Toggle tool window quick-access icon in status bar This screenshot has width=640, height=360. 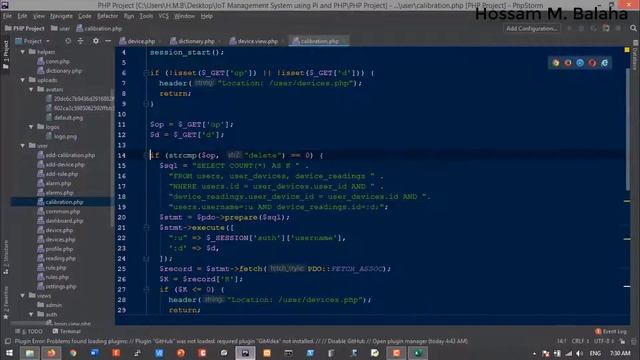click(7, 341)
